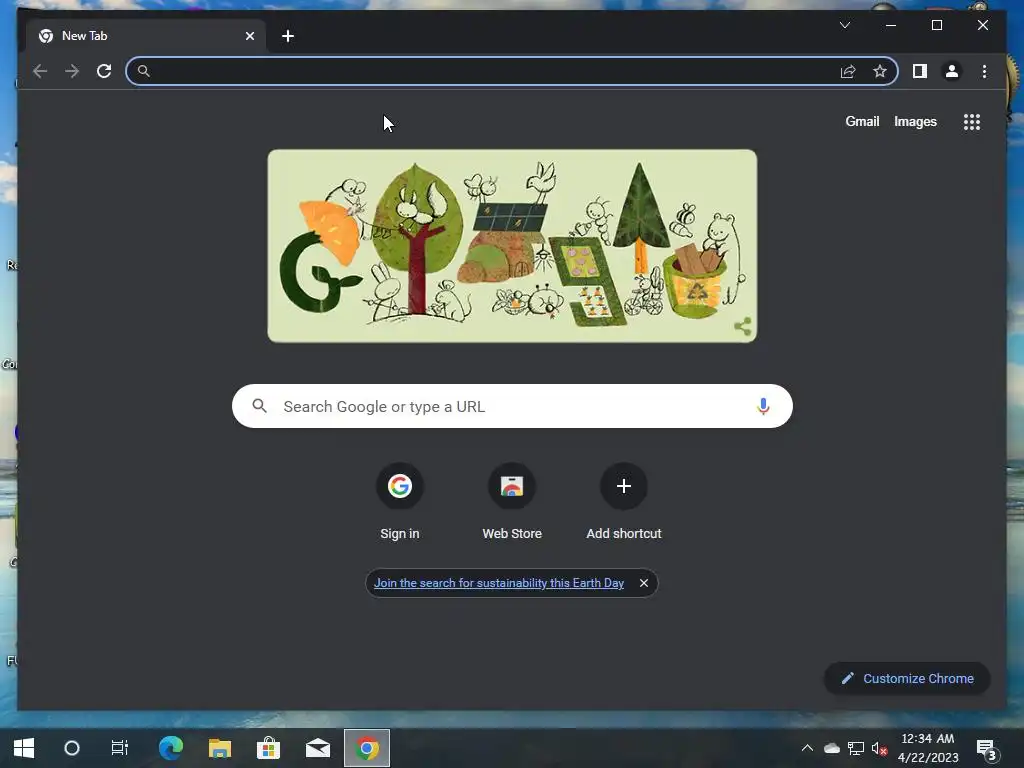1024x768 pixels.
Task: Open the Web Store shortcut
Action: (512, 502)
